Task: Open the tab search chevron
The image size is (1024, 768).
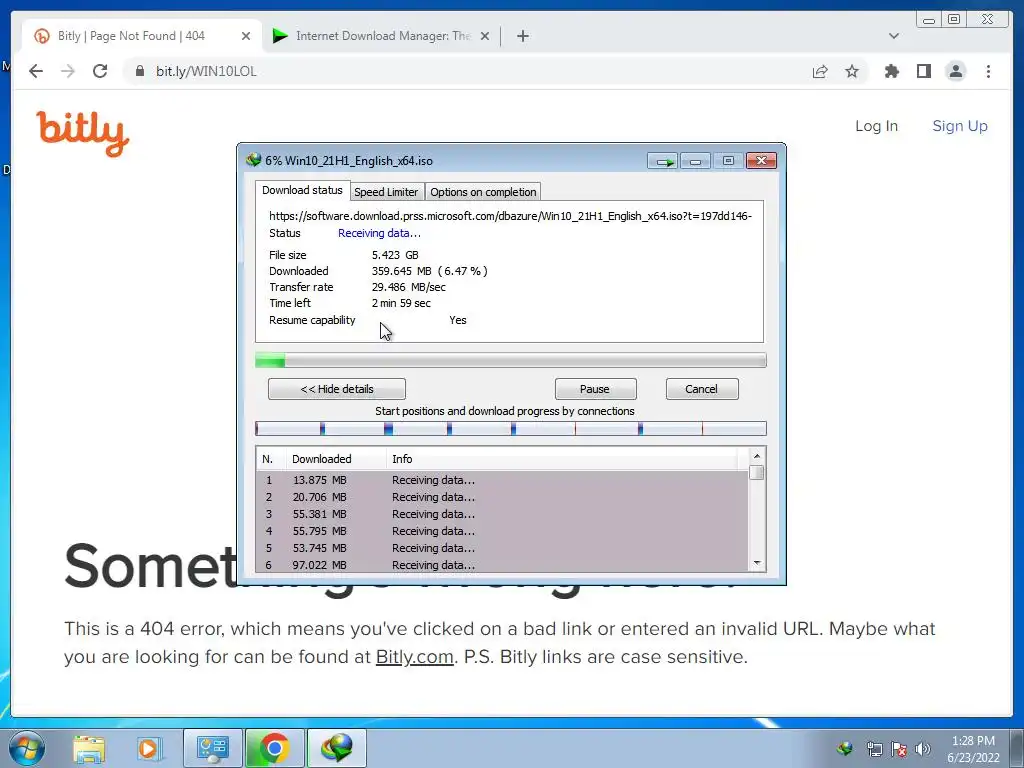Action: pyautogui.click(x=893, y=36)
